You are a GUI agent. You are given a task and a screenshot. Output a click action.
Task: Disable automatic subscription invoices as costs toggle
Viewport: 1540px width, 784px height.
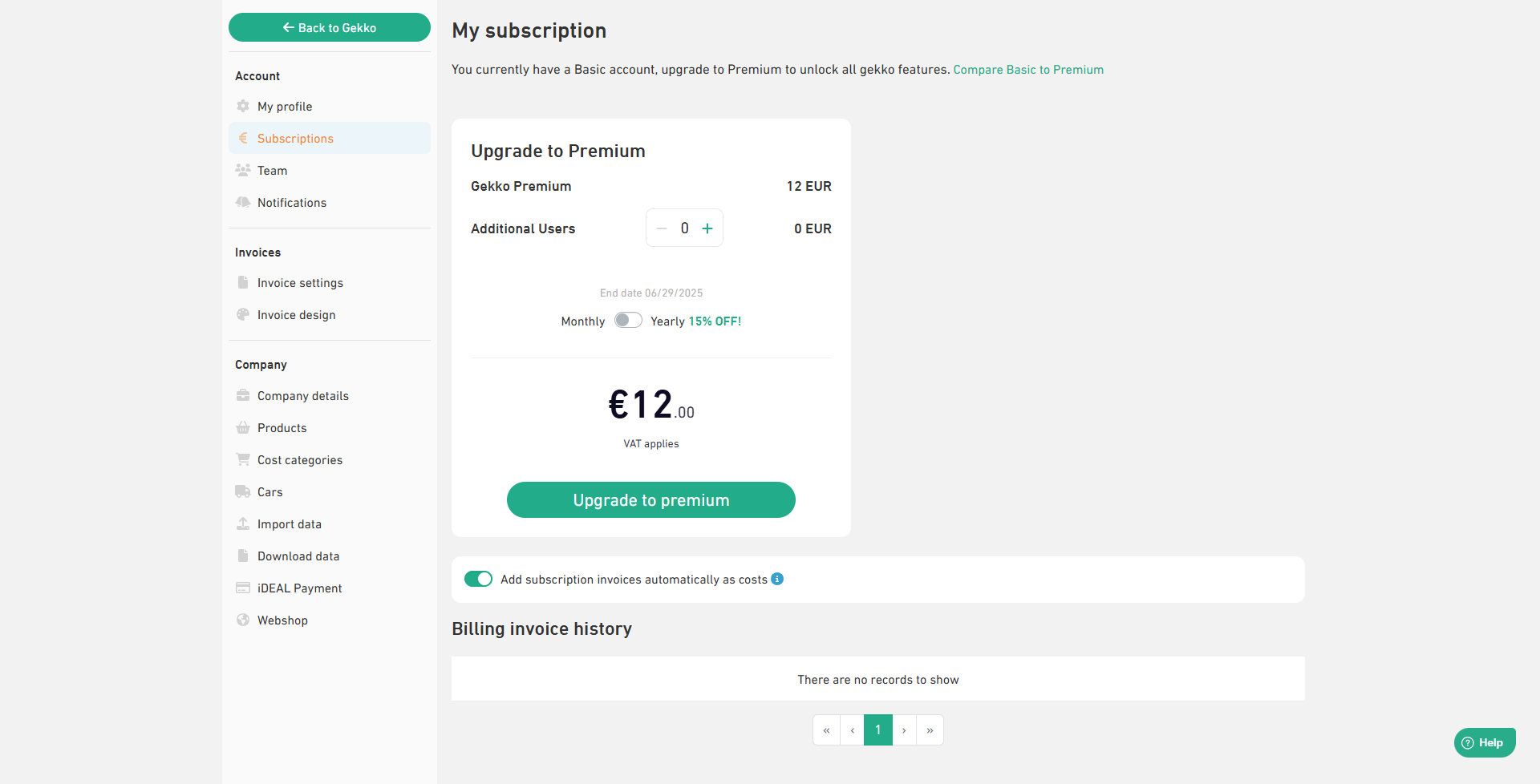(478, 579)
